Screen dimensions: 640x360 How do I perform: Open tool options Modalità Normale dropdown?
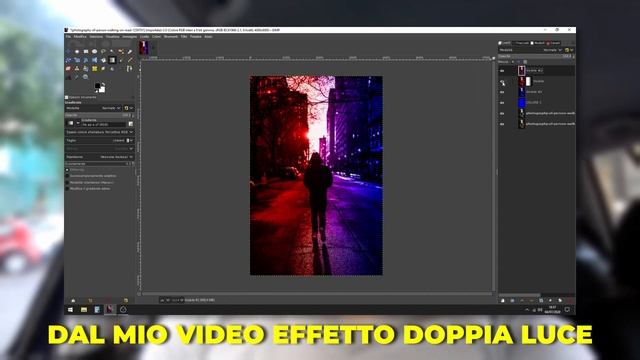tap(94, 108)
